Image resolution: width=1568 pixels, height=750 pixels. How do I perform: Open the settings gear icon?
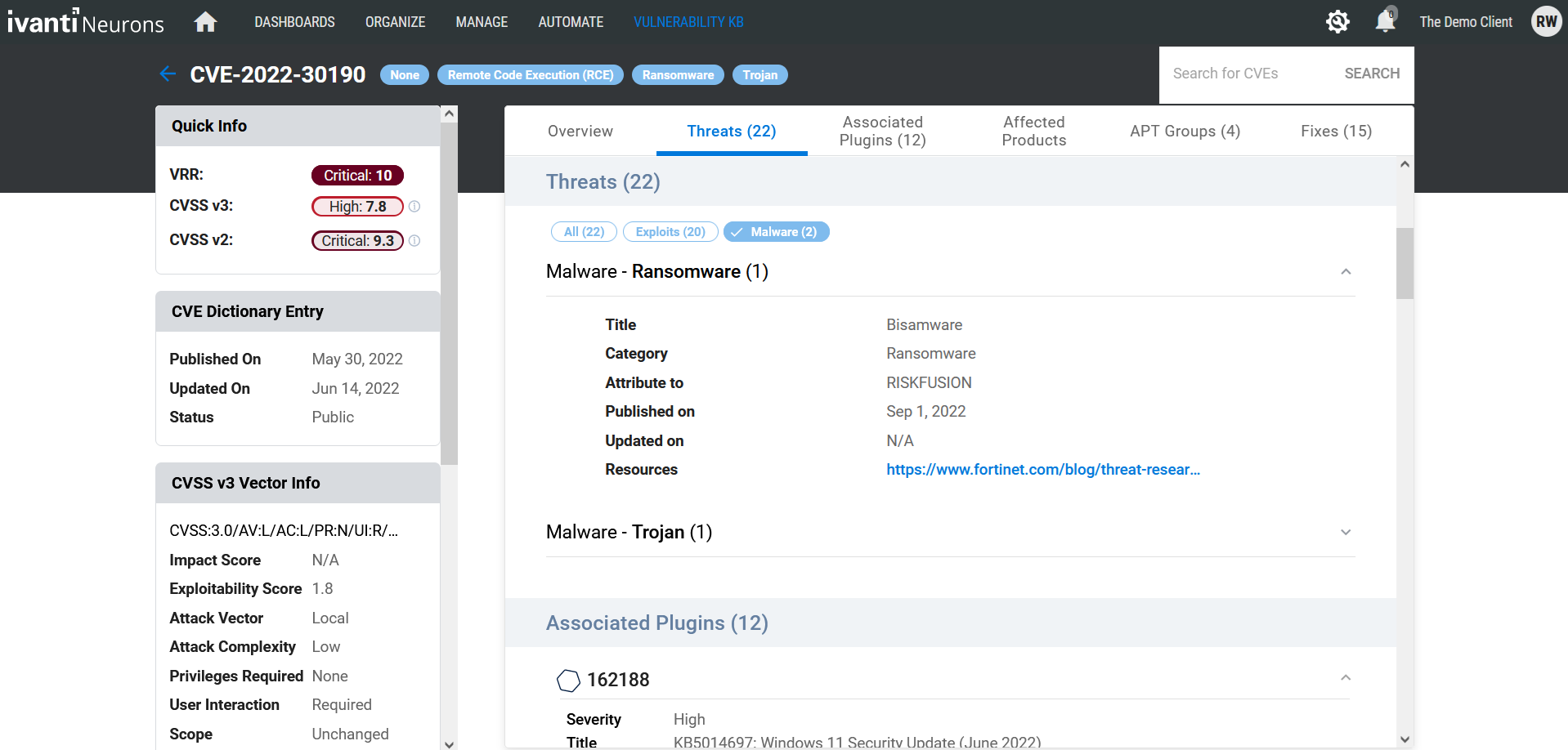click(1337, 22)
